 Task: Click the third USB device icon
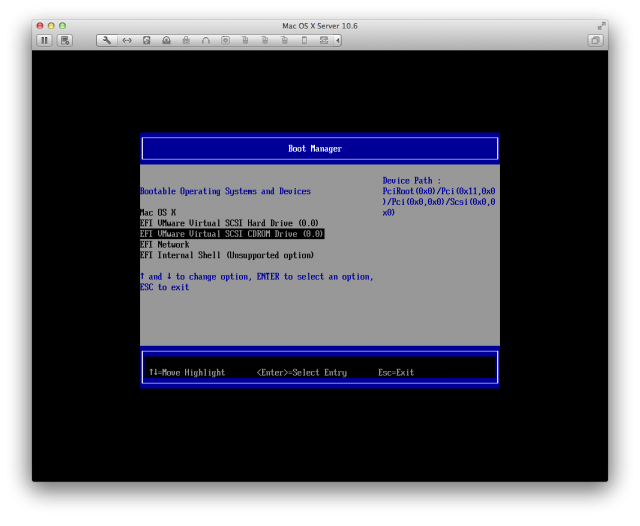[x=284, y=40]
